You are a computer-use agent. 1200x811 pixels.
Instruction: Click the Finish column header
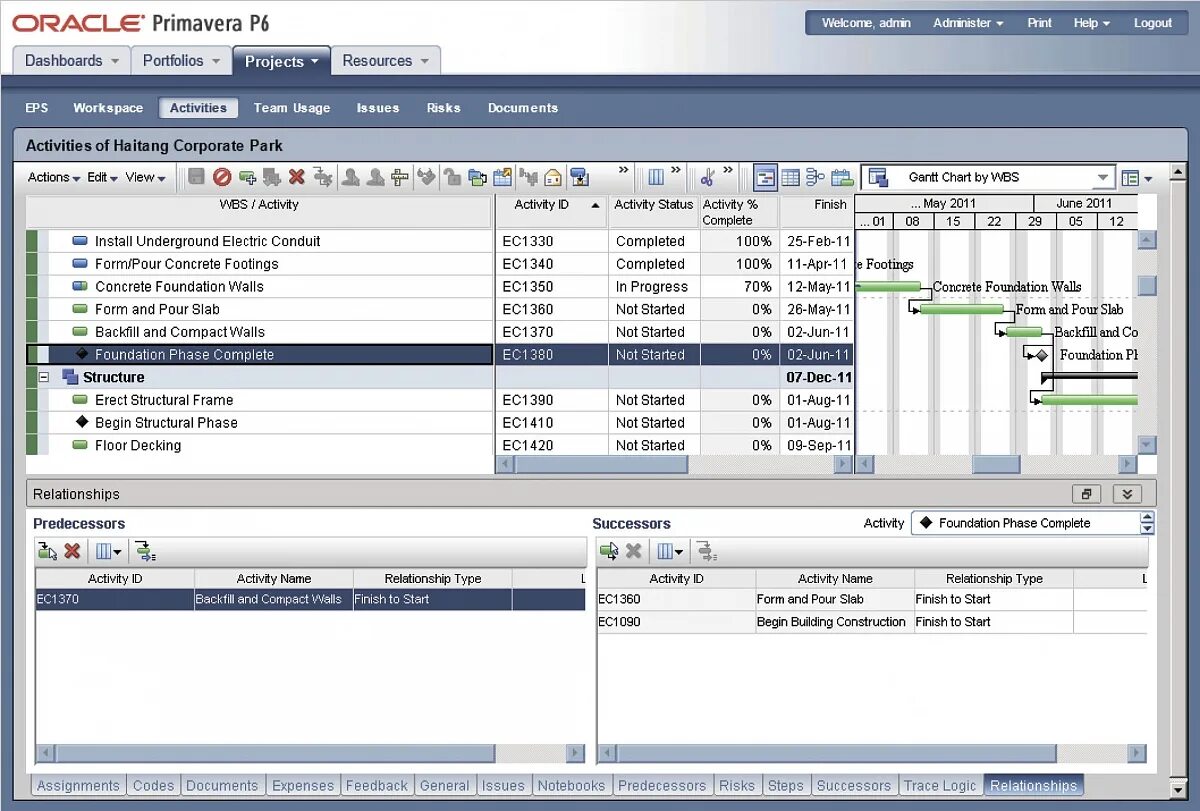[x=817, y=212]
